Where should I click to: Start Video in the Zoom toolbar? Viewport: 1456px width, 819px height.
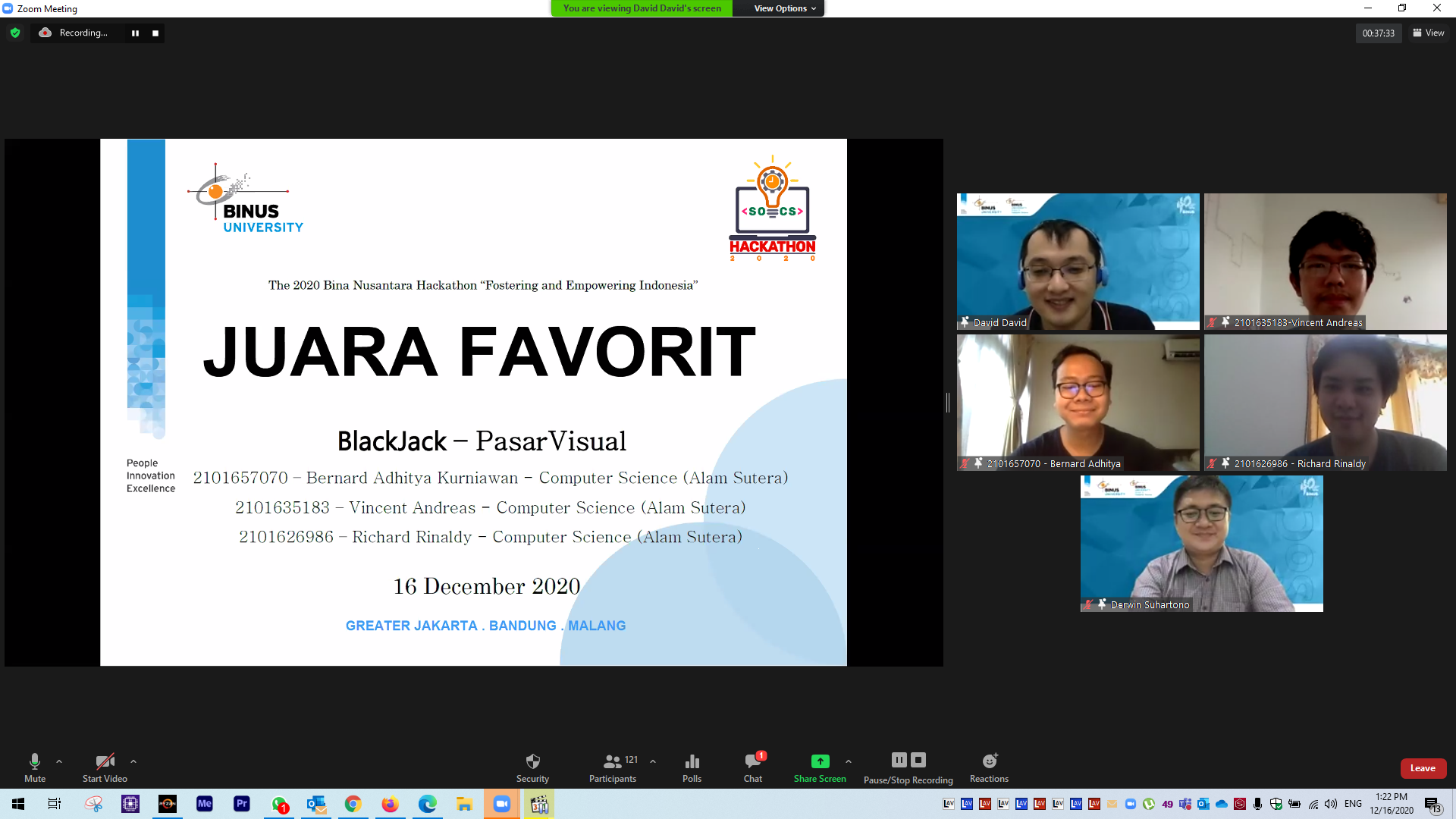[105, 767]
